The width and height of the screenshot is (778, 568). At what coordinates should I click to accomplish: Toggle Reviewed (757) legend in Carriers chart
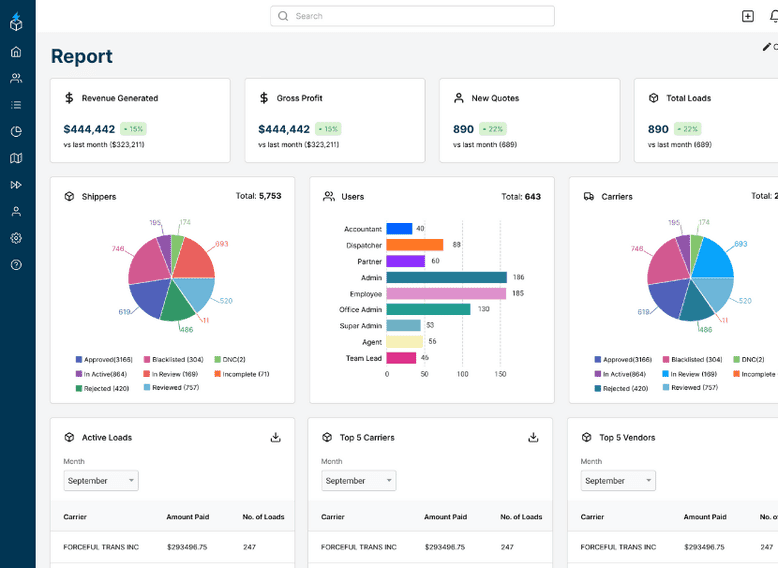click(690, 387)
